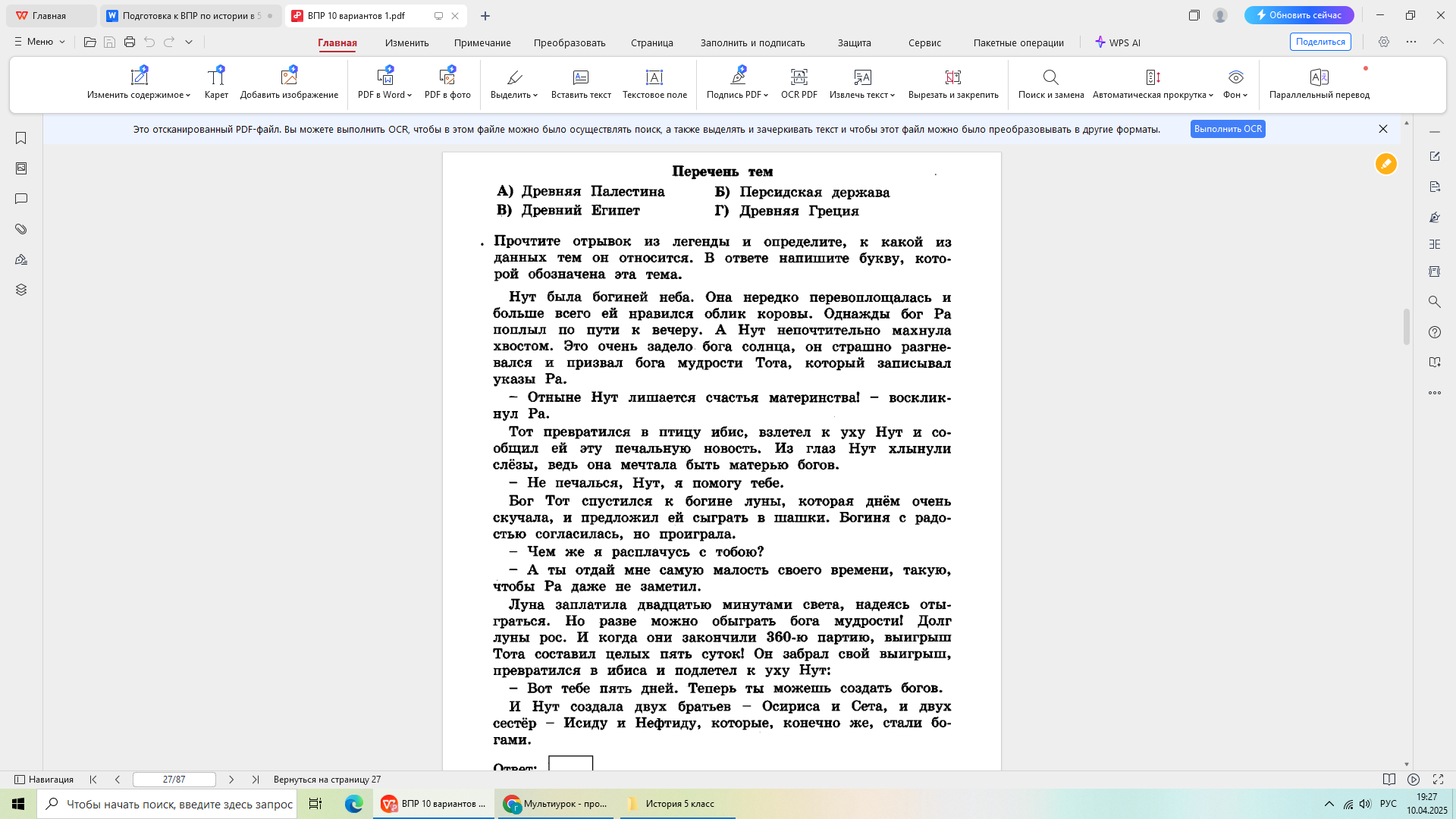Expand PDF в Word dropdown arrow
The height and width of the screenshot is (819, 1456).
tap(409, 96)
